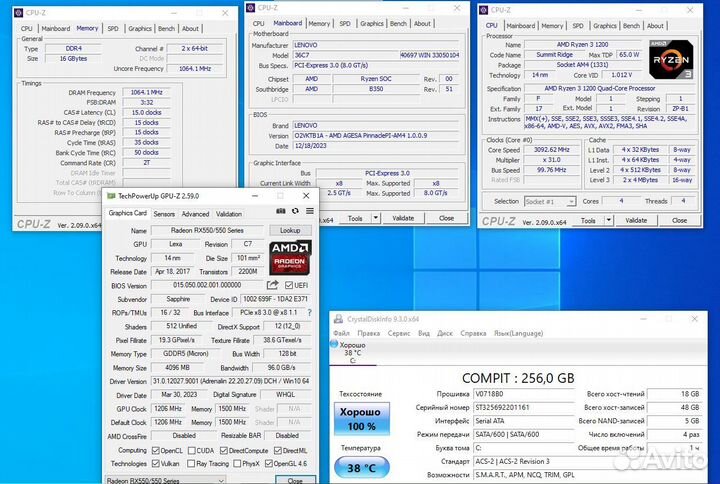This screenshot has width=720, height=484.
Task: Open SPD tab in the CPU-Z memory timings window
Action: [x=113, y=28]
